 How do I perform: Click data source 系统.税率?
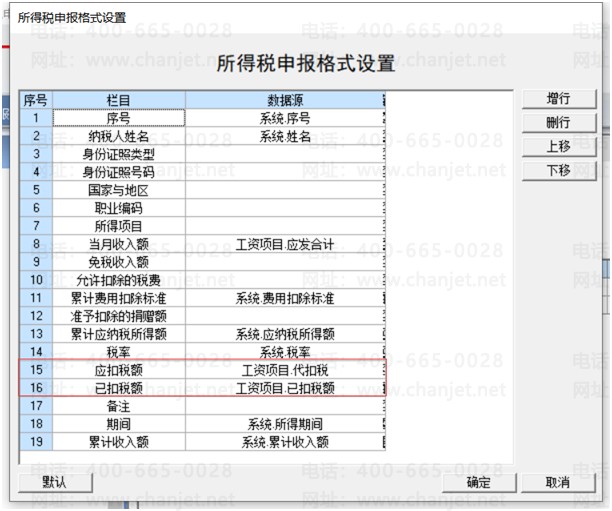[x=285, y=352]
